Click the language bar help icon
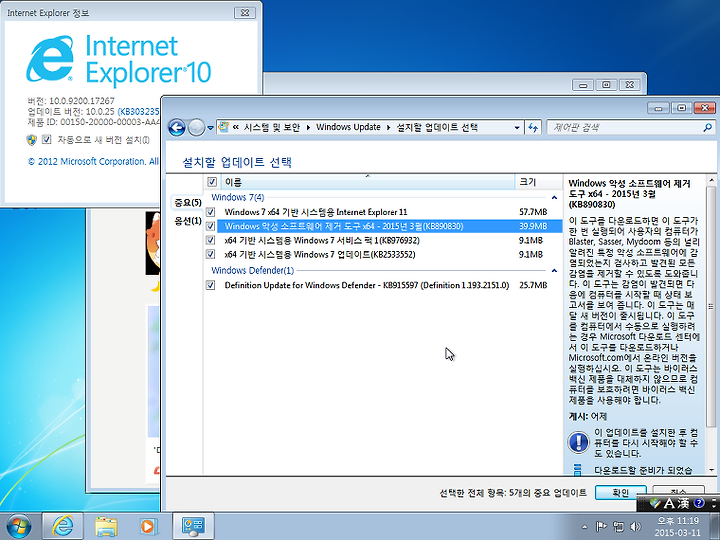 [699, 504]
